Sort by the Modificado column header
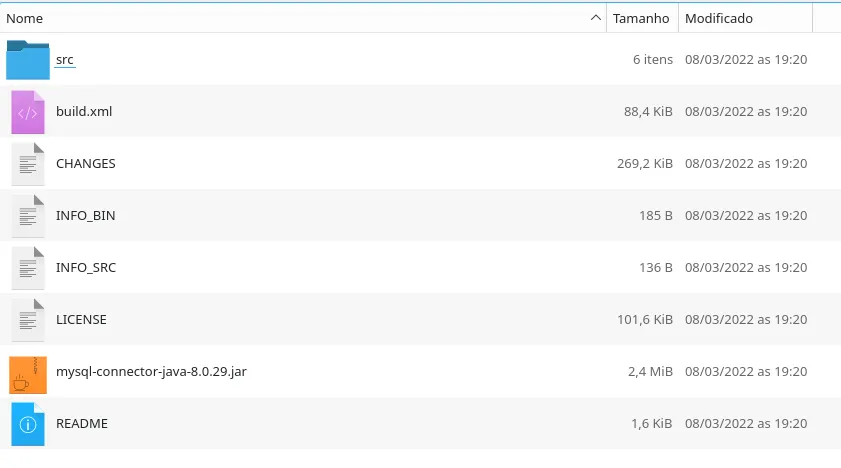This screenshot has width=841, height=468. (746, 18)
